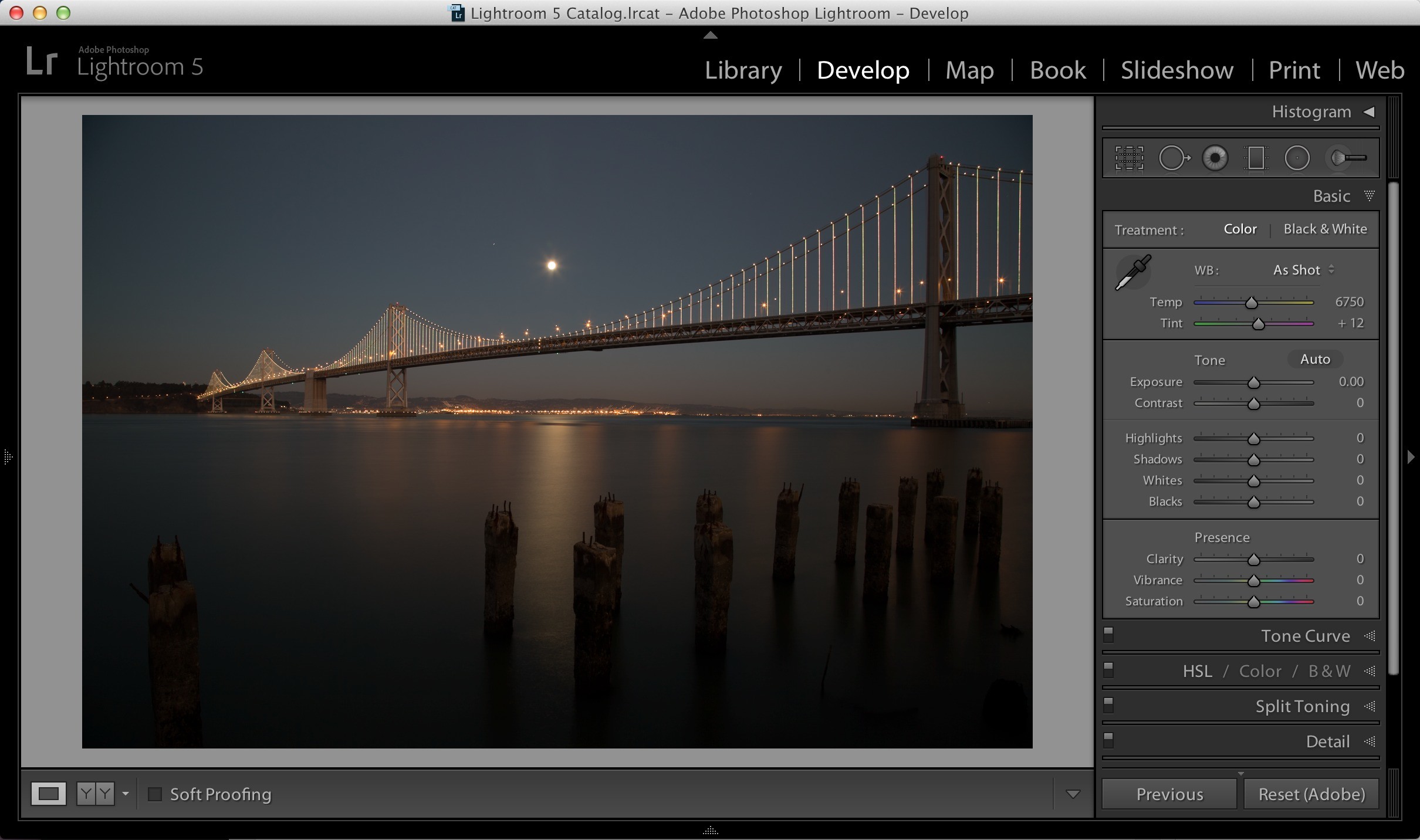The width and height of the screenshot is (1420, 840).
Task: Select the Spot Removal tool
Action: (1174, 158)
